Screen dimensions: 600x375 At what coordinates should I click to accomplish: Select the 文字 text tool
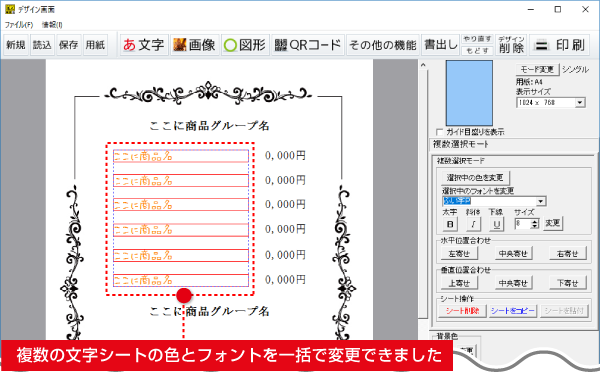[144, 45]
